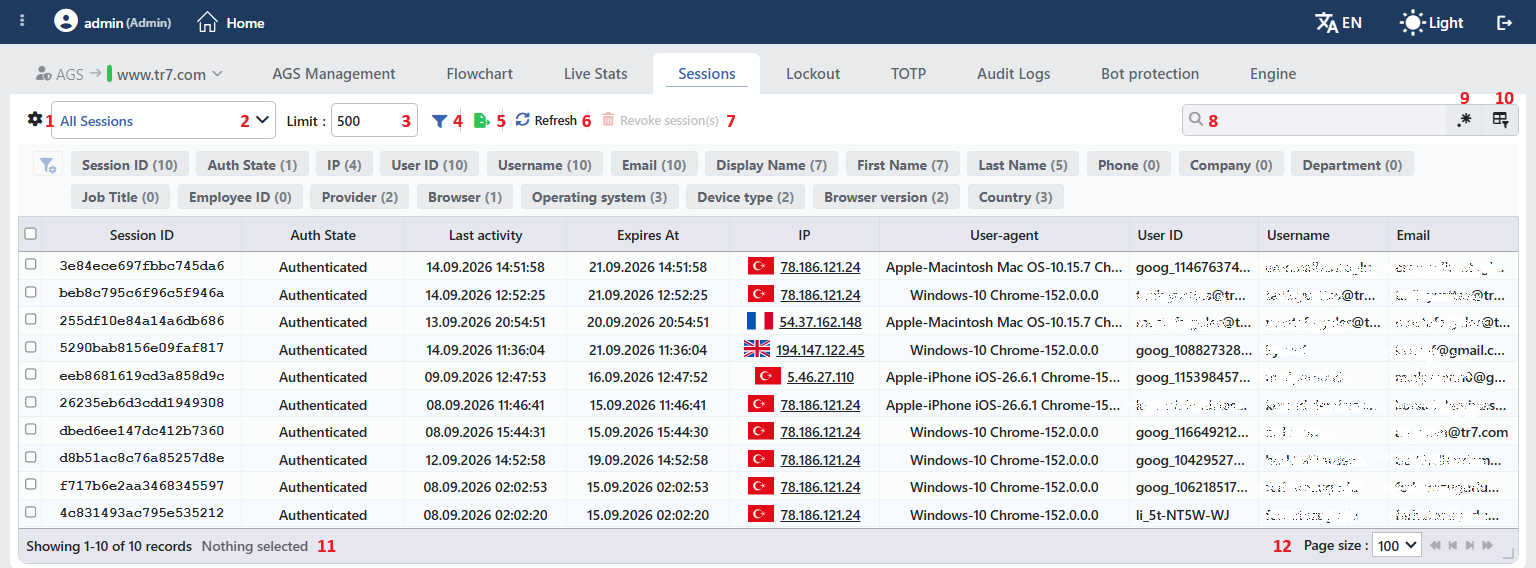The width and height of the screenshot is (1536, 568).
Task: Click the French flag icon
Action: pos(761,321)
